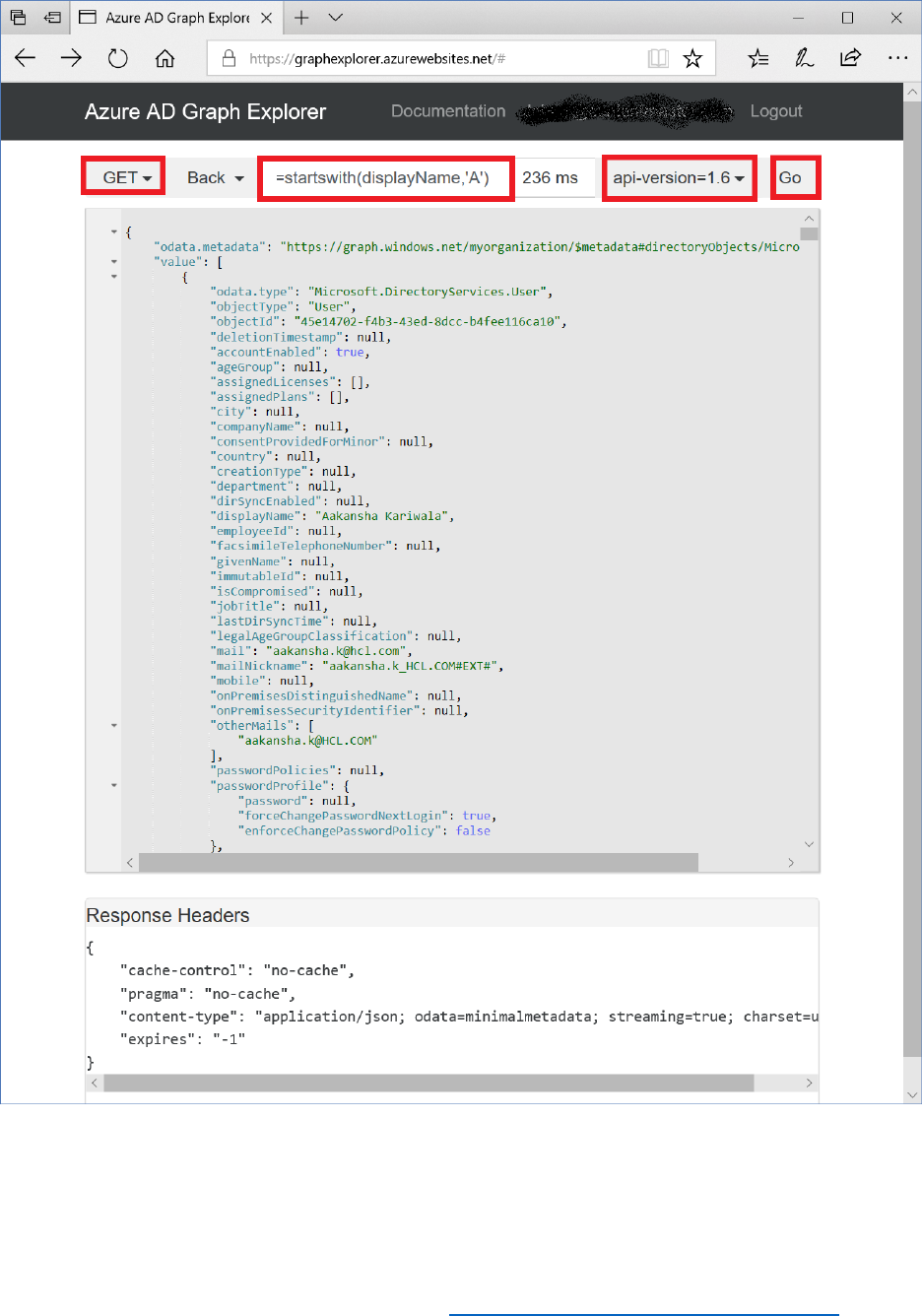Click JSON panel scroll right arrow
This screenshot has height=1316, width=922.
pyautogui.click(x=790, y=862)
